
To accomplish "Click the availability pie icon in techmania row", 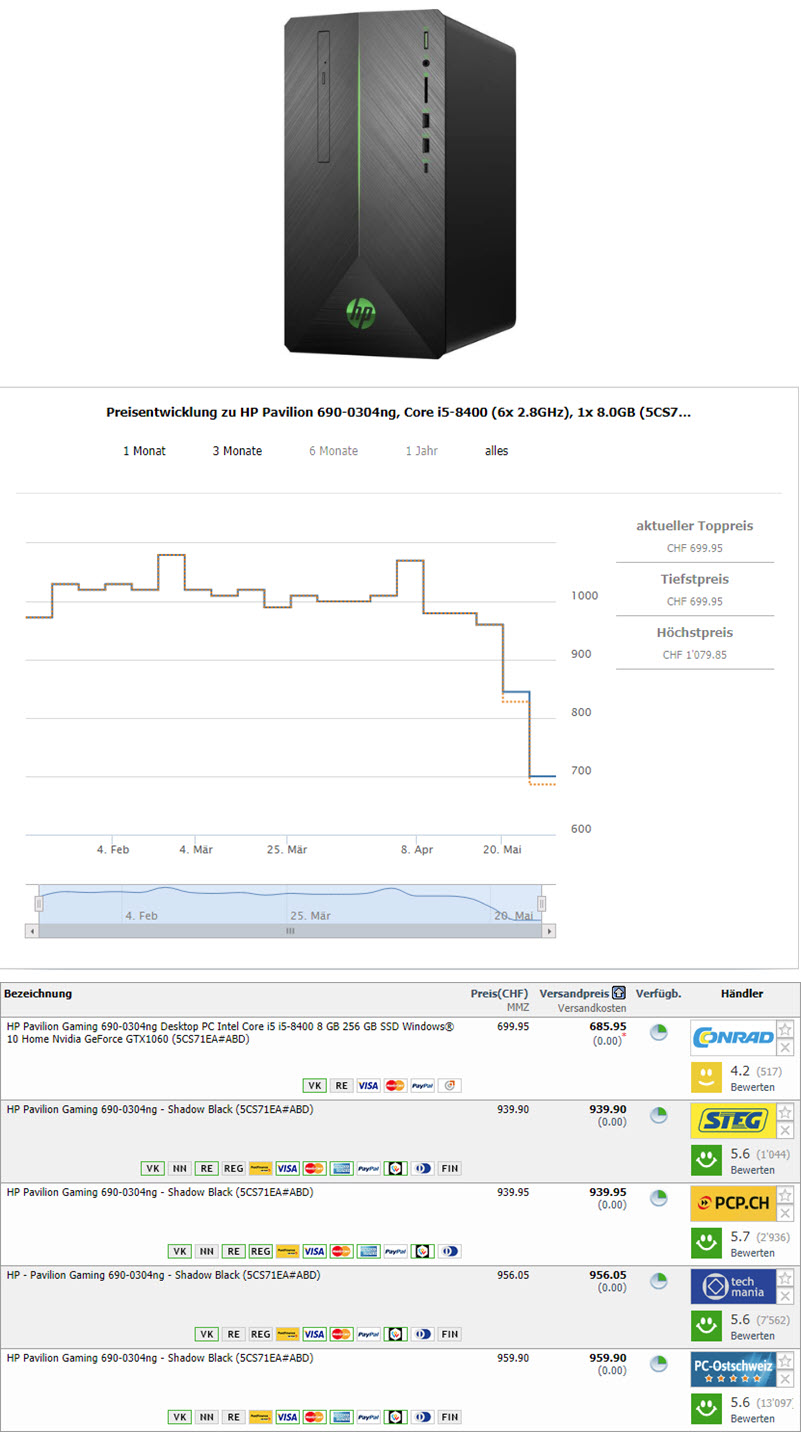I will click(658, 1281).
